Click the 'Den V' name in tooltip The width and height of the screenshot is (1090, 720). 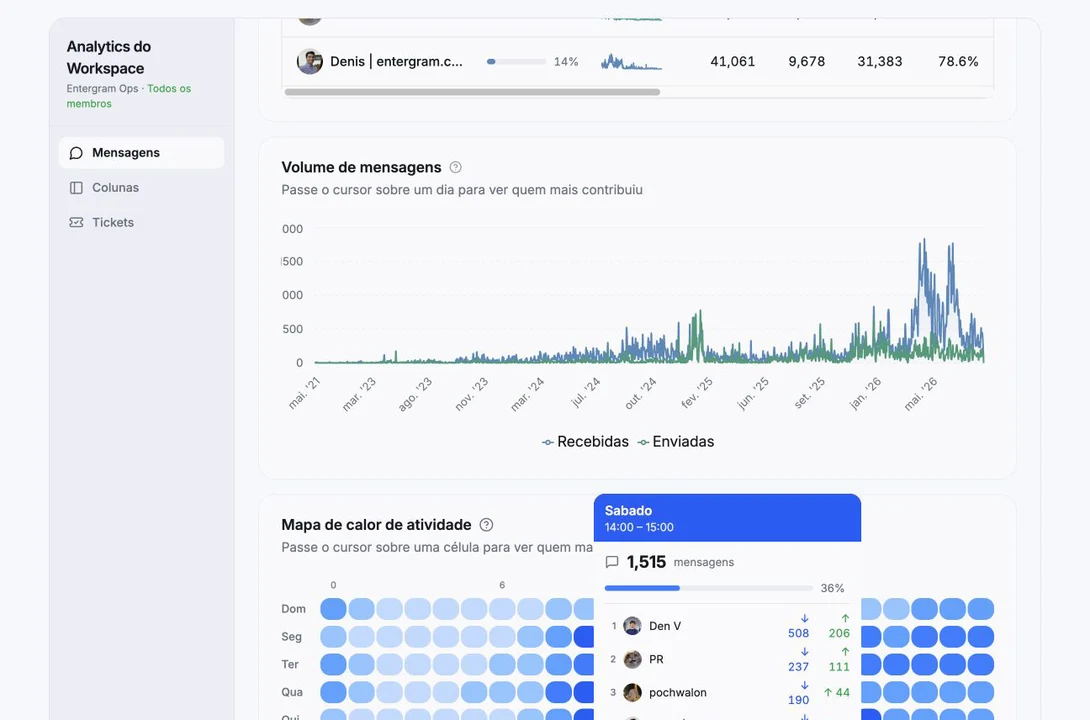tap(665, 625)
